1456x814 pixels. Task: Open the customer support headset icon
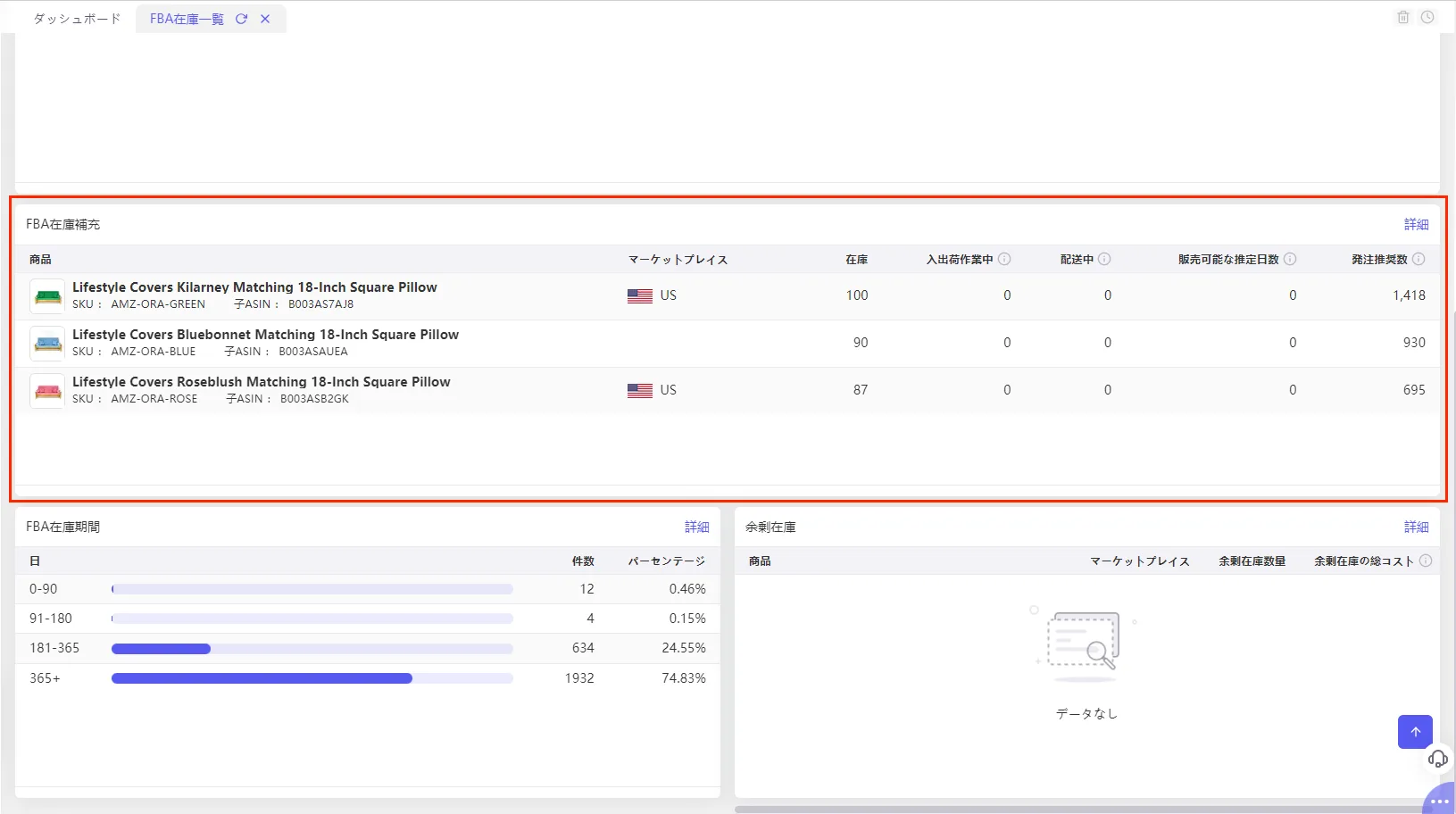coord(1437,759)
